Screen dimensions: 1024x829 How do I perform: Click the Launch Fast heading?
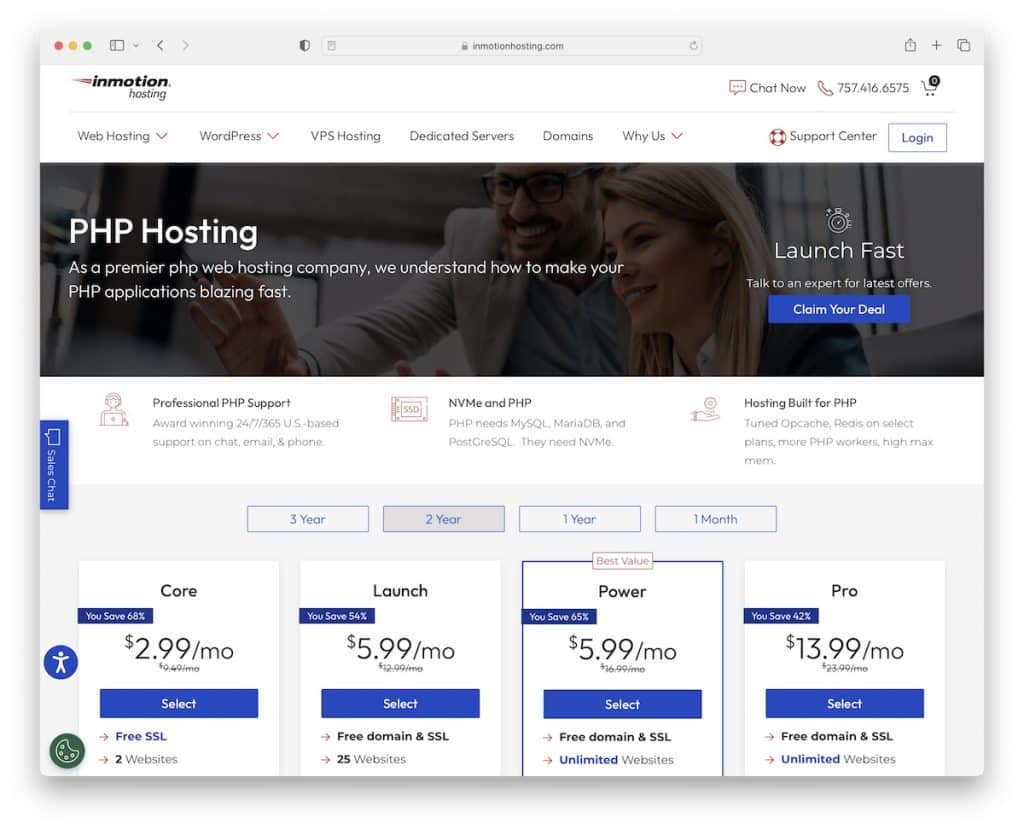click(x=839, y=251)
